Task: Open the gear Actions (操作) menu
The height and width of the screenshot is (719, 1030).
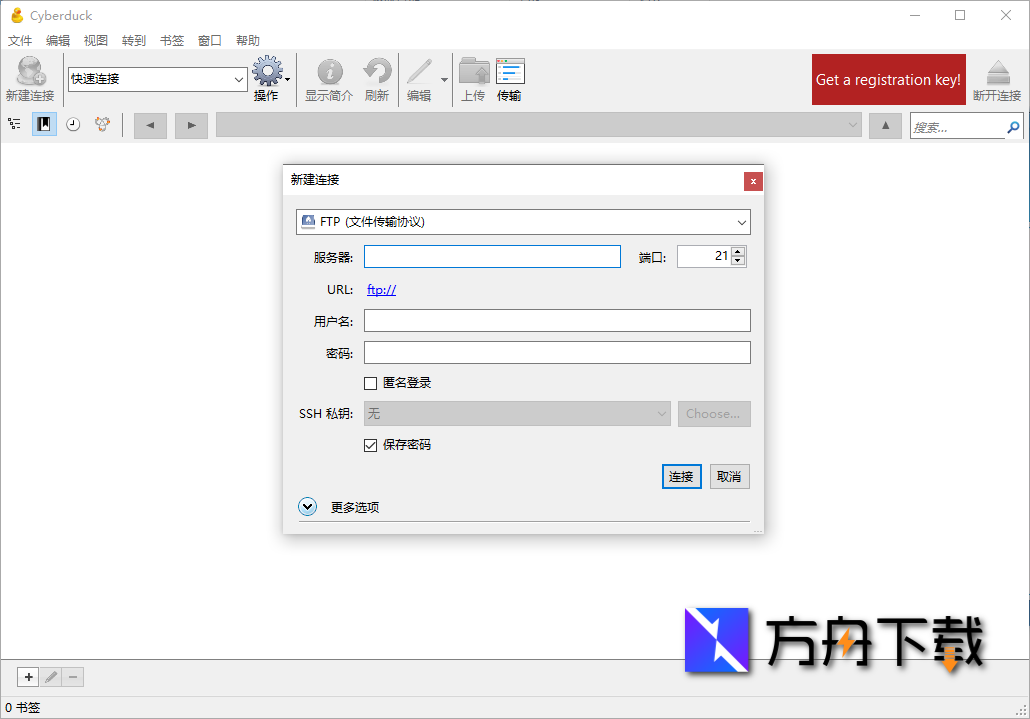Action: coord(268,73)
